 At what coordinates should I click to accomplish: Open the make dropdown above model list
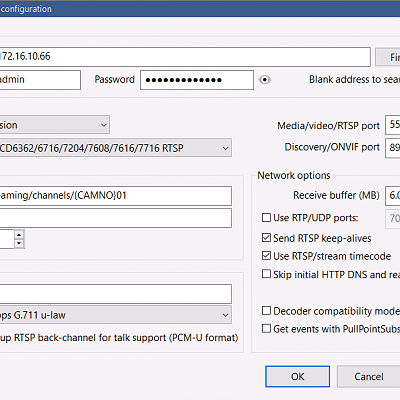click(54, 125)
